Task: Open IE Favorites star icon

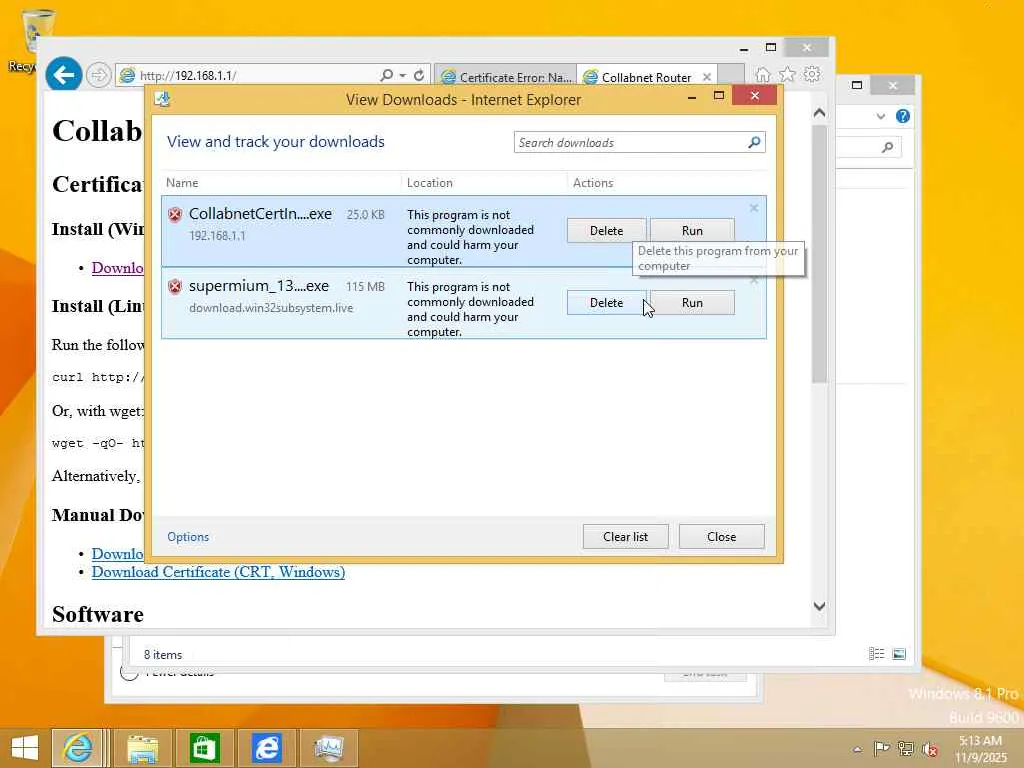Action: [788, 74]
